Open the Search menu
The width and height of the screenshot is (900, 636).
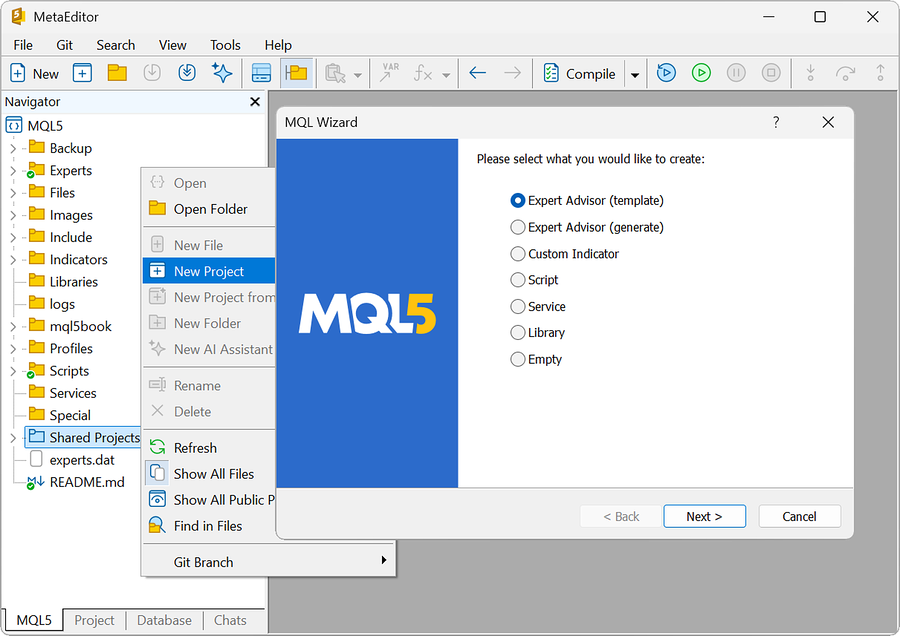(115, 45)
